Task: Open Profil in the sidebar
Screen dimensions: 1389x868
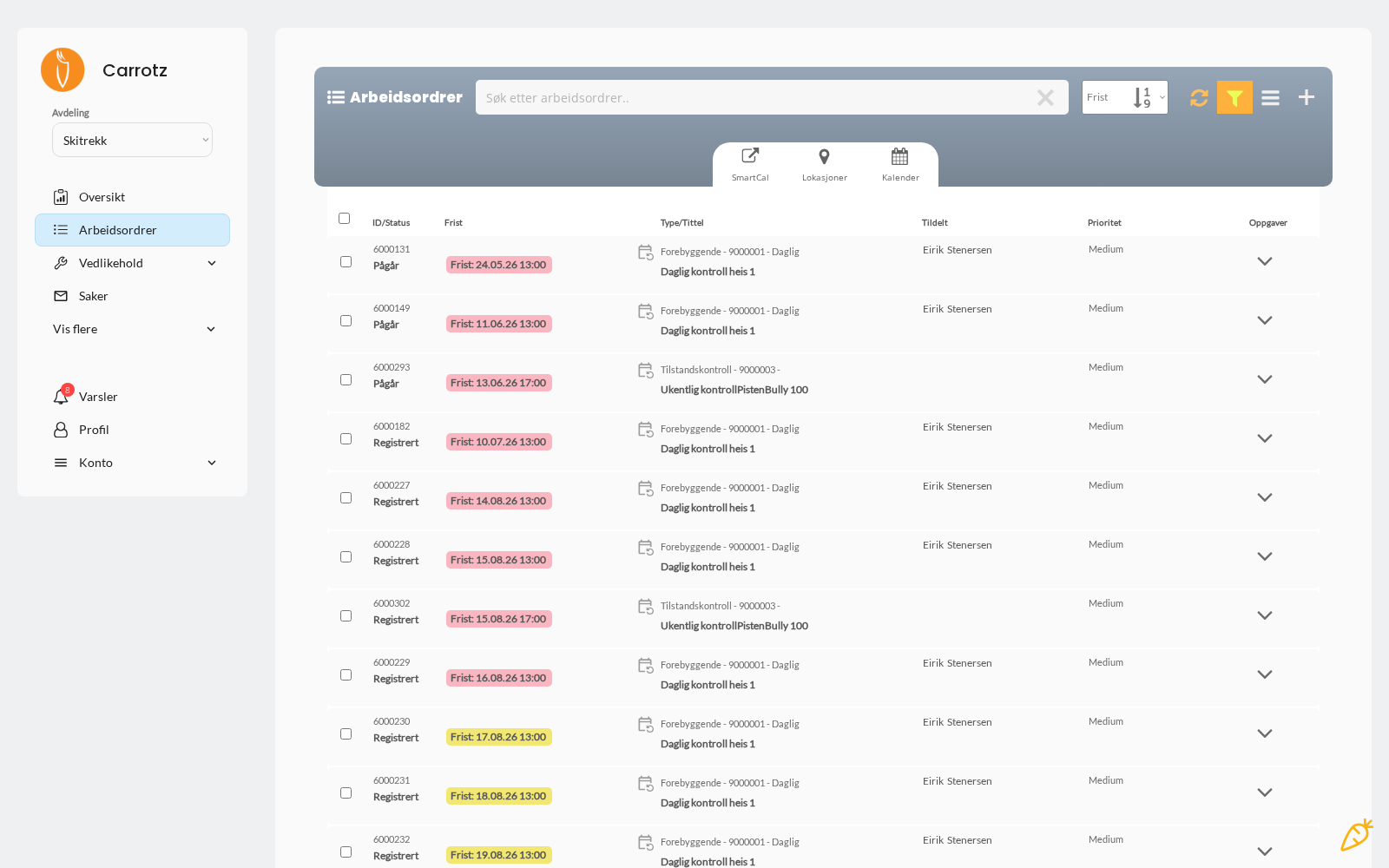Action: pyautogui.click(x=132, y=430)
